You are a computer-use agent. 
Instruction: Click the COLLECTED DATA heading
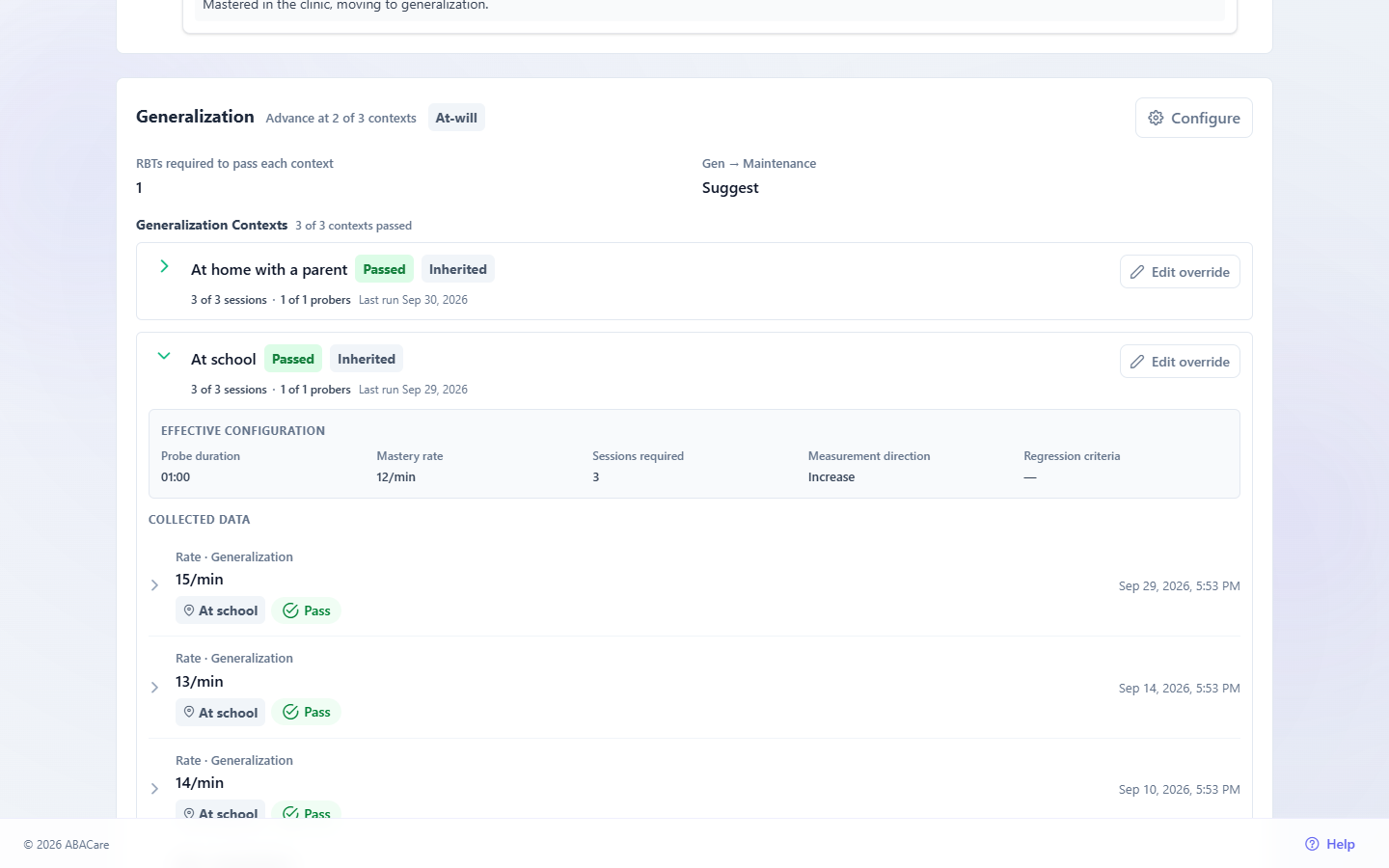[x=200, y=520]
